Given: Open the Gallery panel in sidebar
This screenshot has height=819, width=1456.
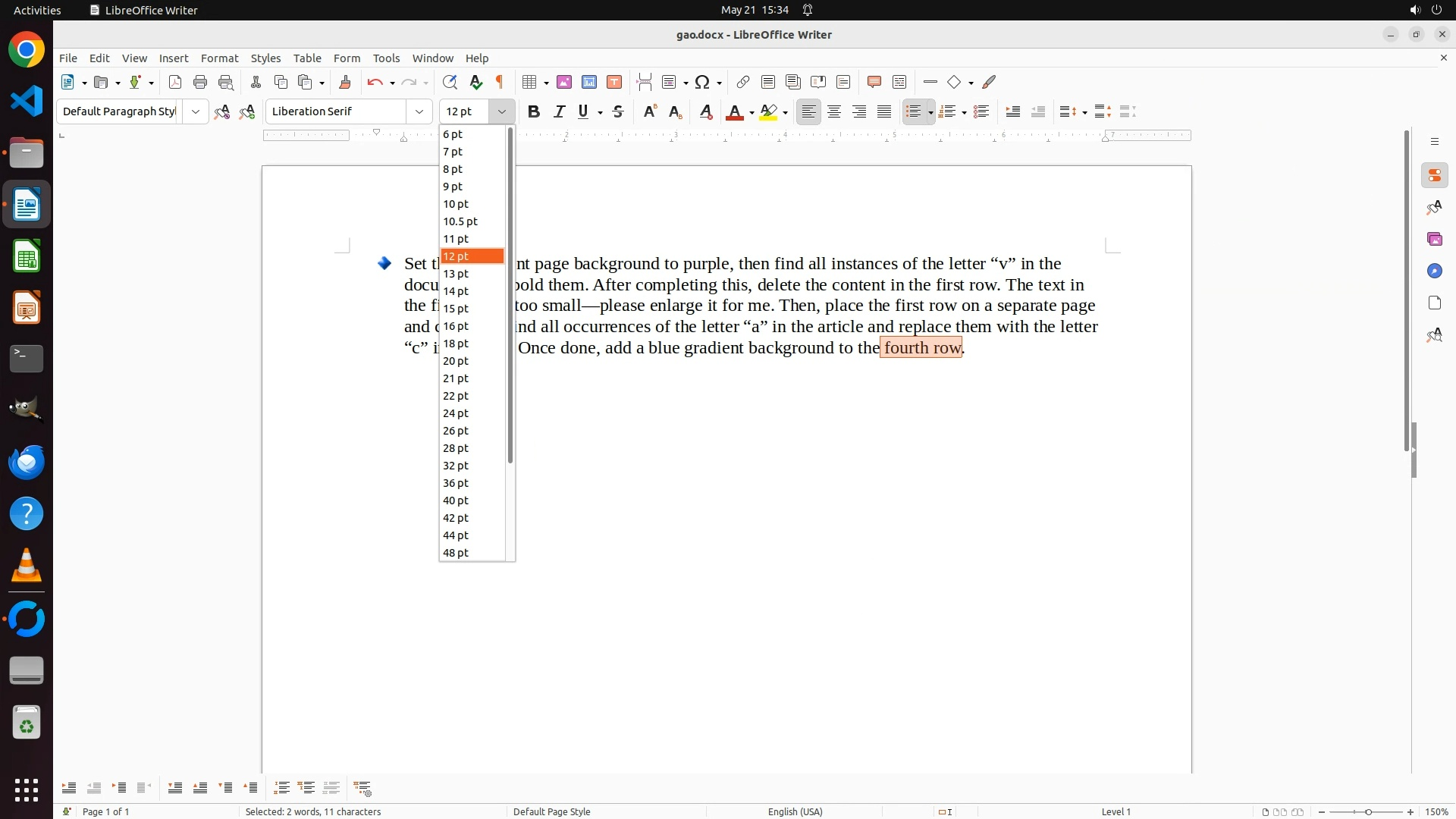Looking at the screenshot, I should point(1435,239).
